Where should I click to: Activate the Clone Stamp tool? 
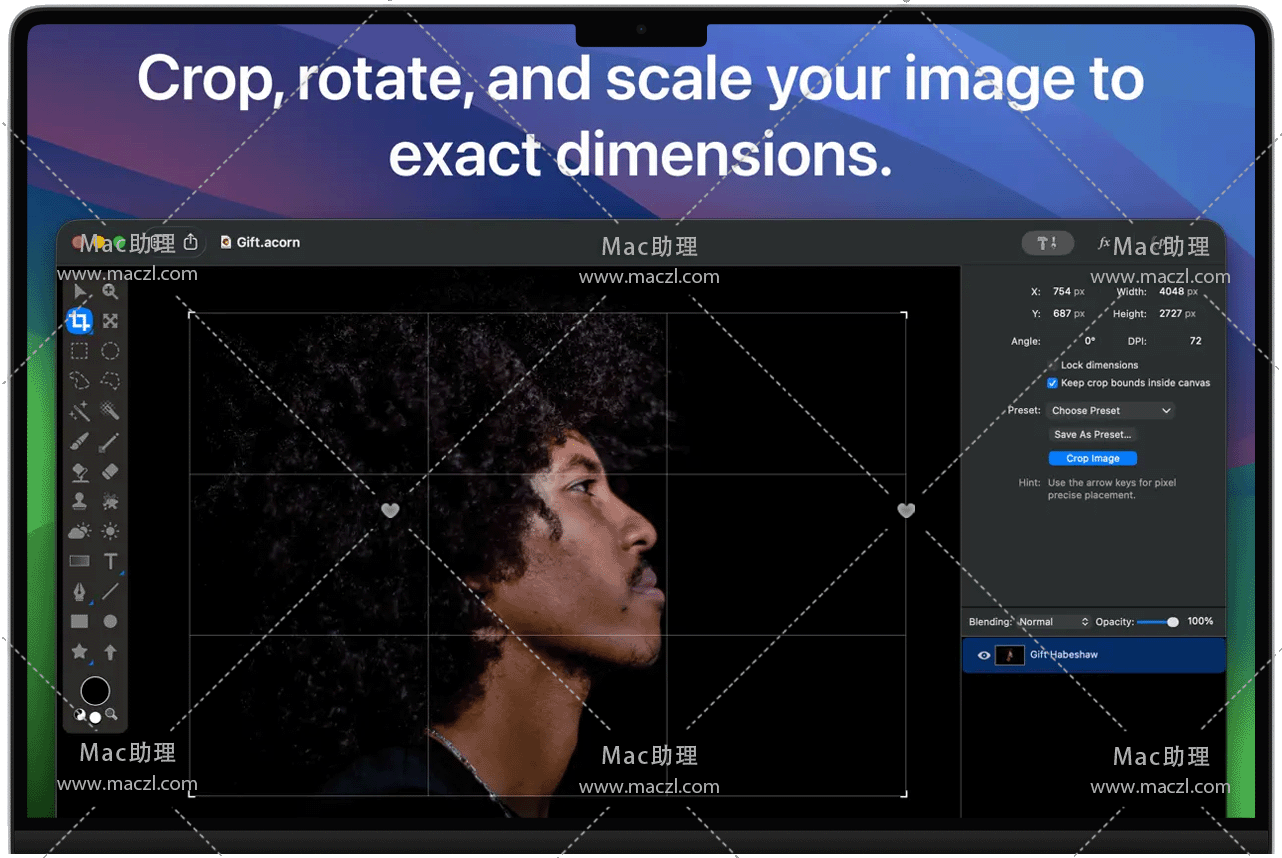[x=79, y=501]
